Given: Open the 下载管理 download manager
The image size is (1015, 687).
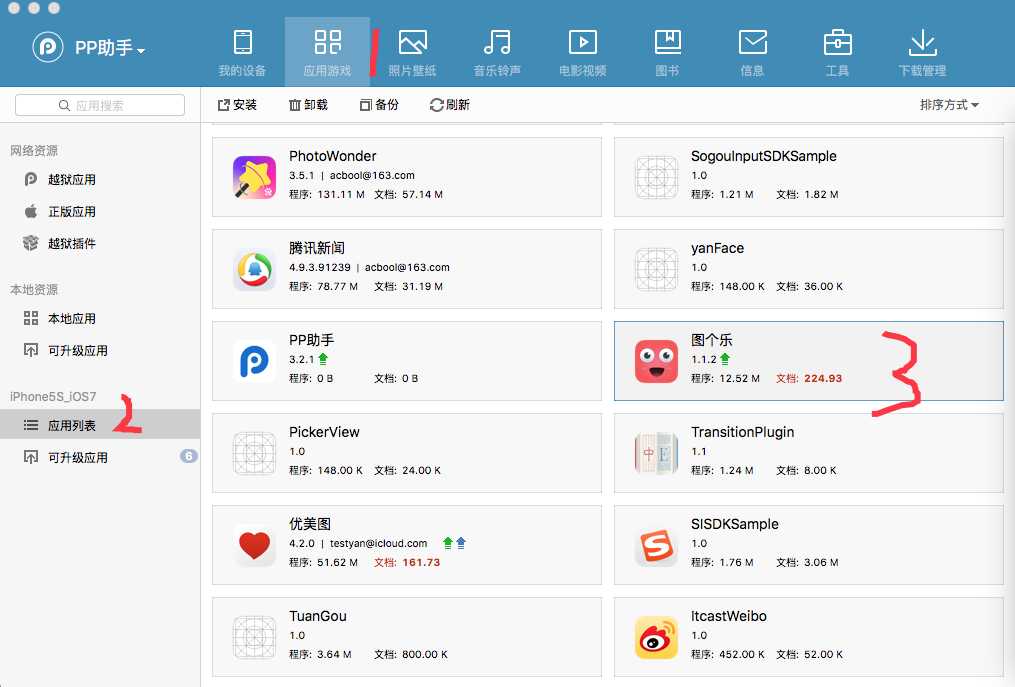Looking at the screenshot, I should tap(922, 53).
